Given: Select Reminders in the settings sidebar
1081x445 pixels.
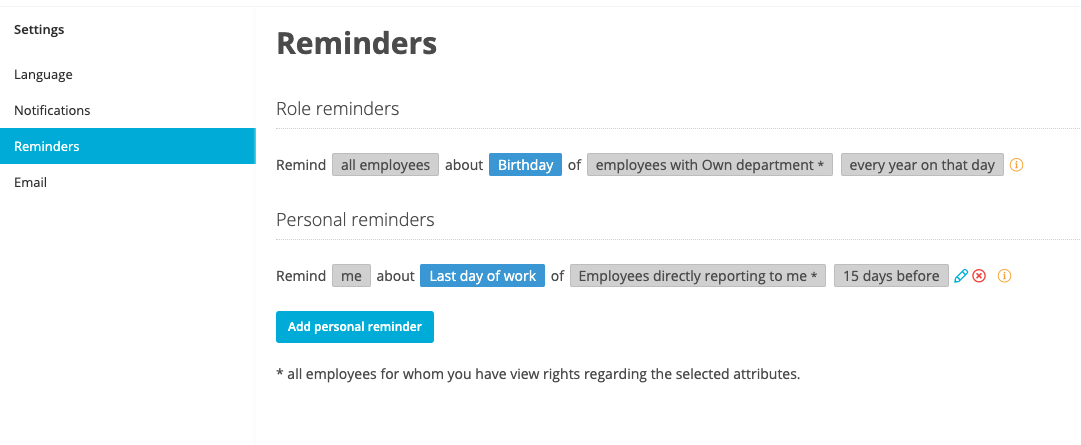Looking at the screenshot, I should tap(47, 146).
